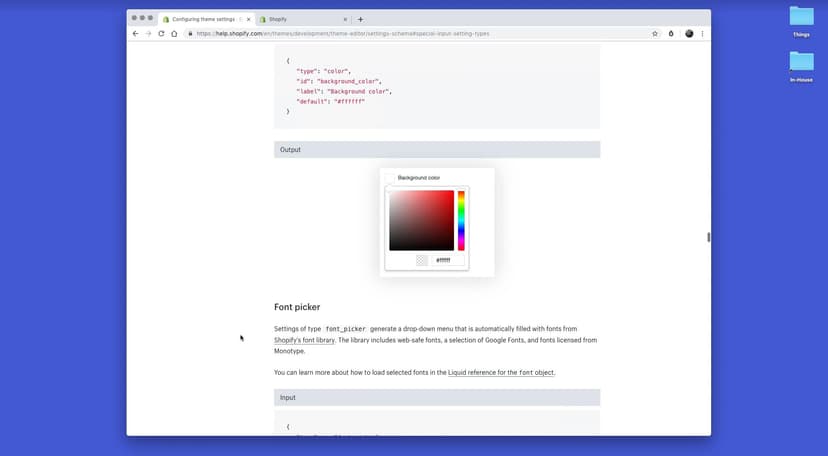828x456 pixels.
Task: Click the URL address bar
Action: (400, 33)
